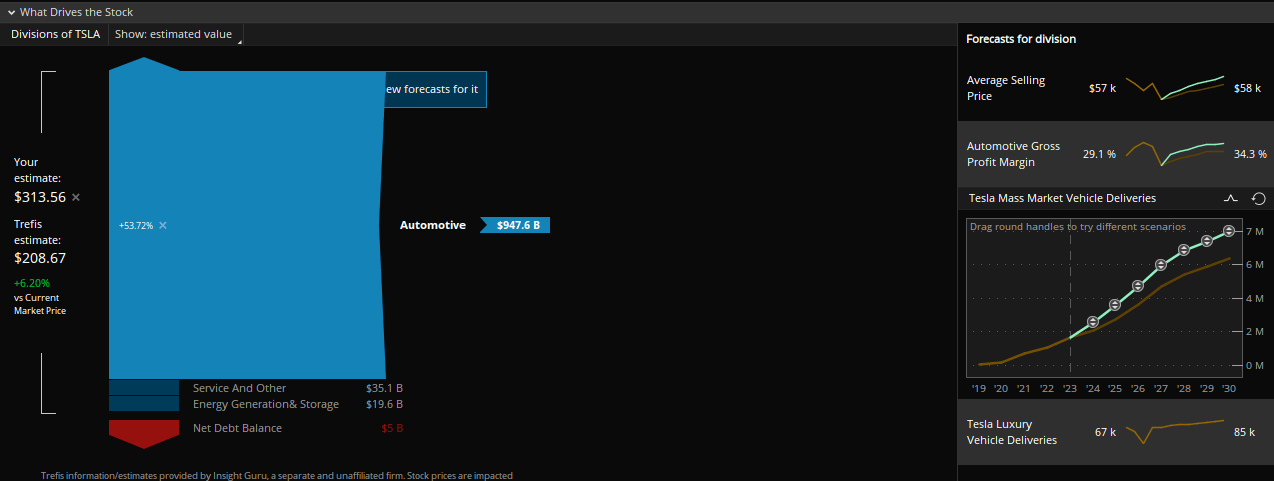Click the '30 round handle on chart
Screen dimensions: 1274x481
tap(1229, 231)
